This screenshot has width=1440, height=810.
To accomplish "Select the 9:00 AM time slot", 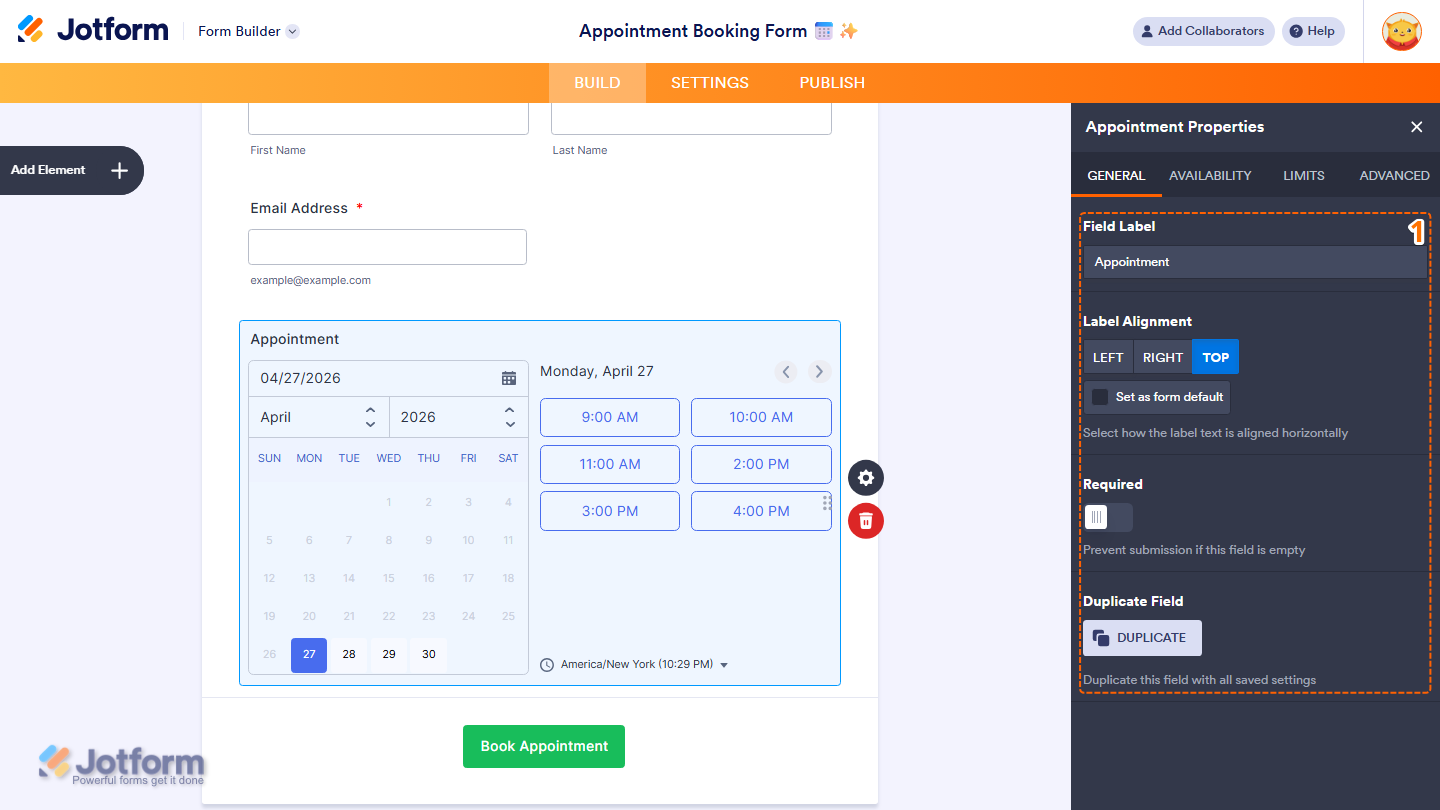I will click(609, 417).
